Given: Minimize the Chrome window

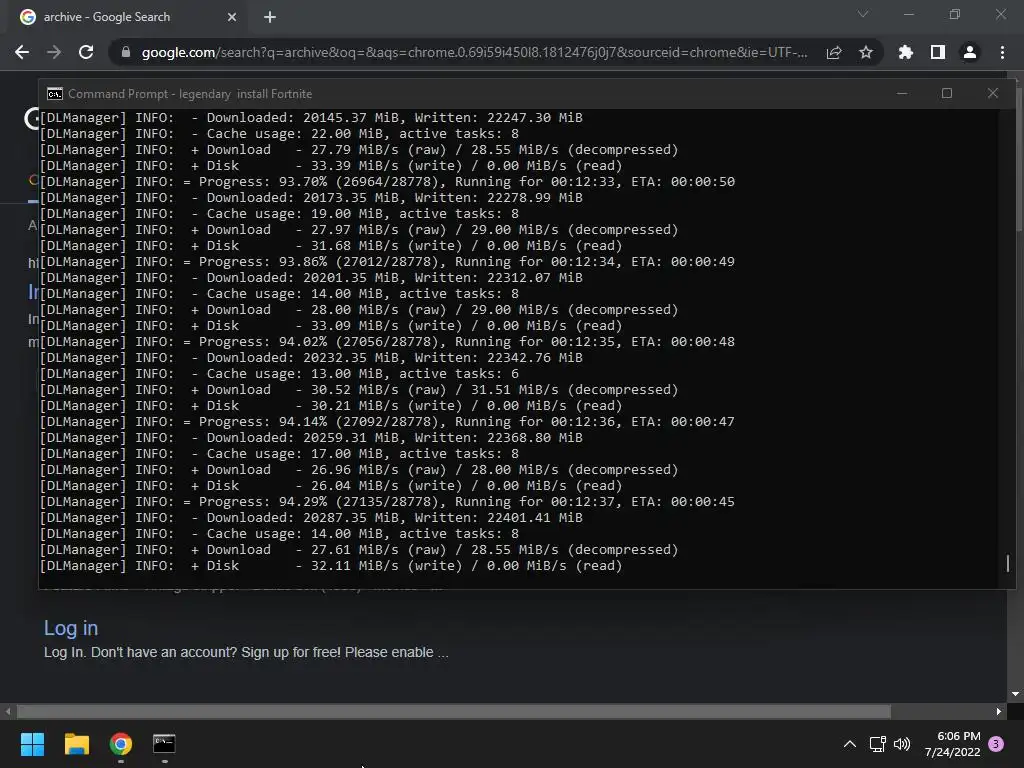Looking at the screenshot, I should [x=909, y=14].
